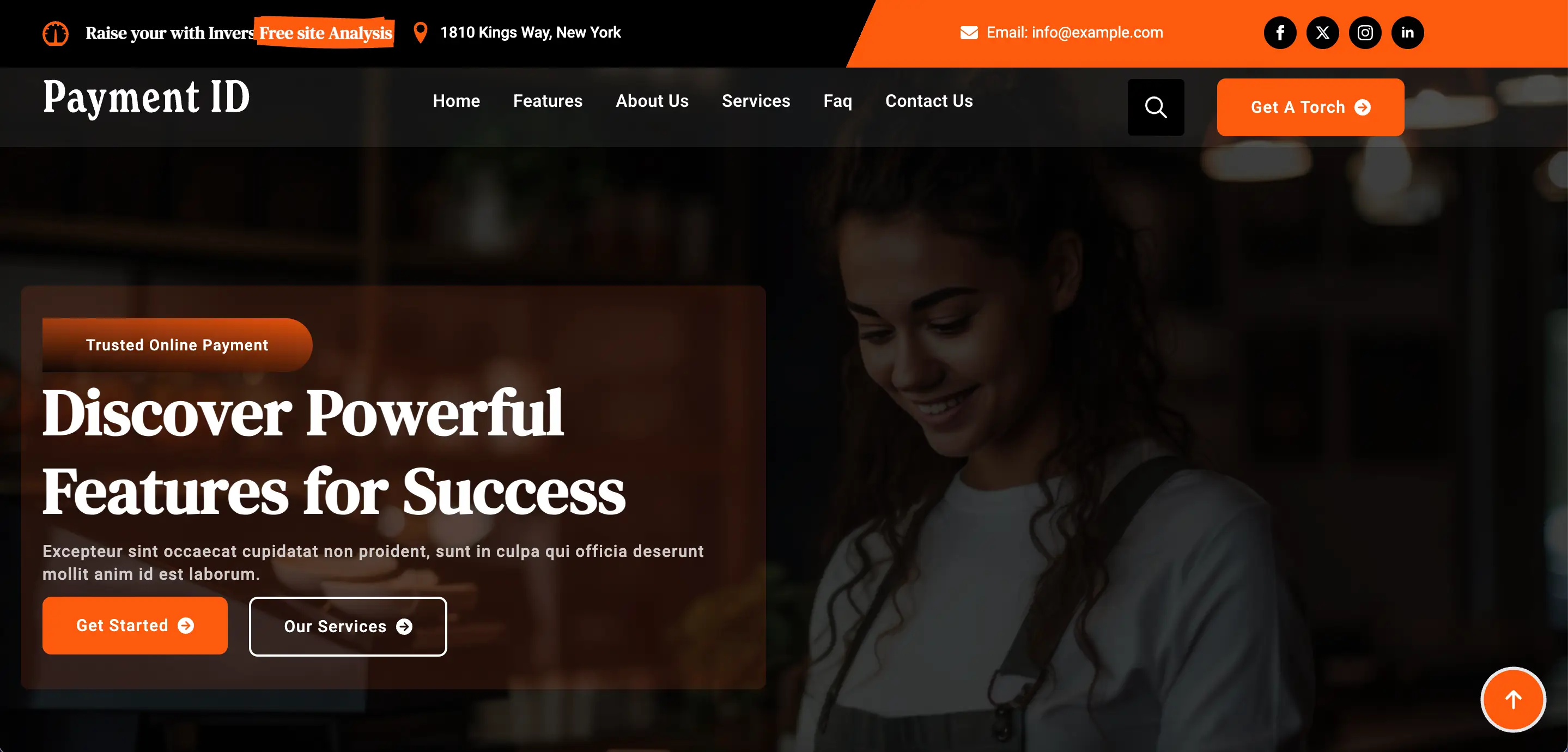This screenshot has height=752, width=1568.
Task: Click the orange gauge icon in top bar
Action: (56, 33)
